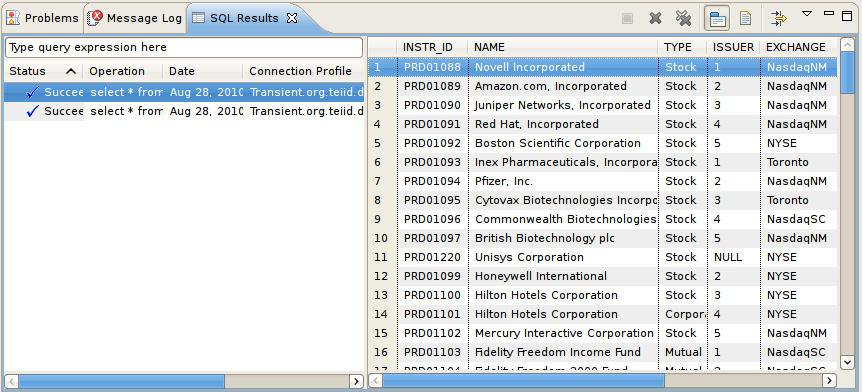Click row number 5 in results grid
The width and height of the screenshot is (862, 392).
point(383,143)
